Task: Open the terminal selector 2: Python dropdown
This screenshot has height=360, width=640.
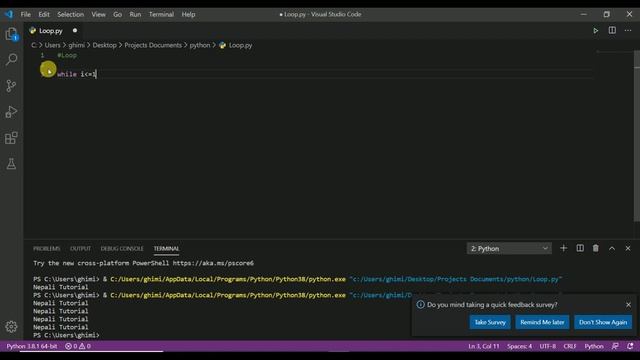Action: [509, 248]
